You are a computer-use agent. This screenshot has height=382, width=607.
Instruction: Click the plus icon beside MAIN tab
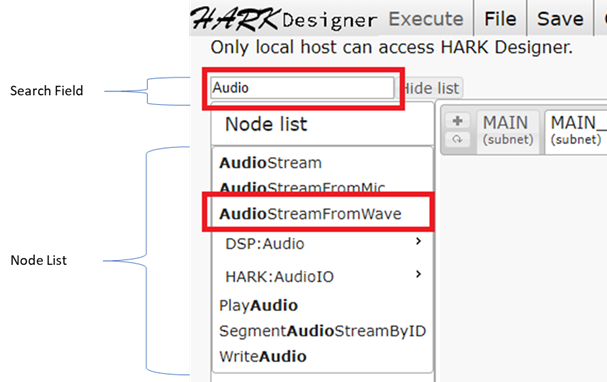click(x=457, y=121)
